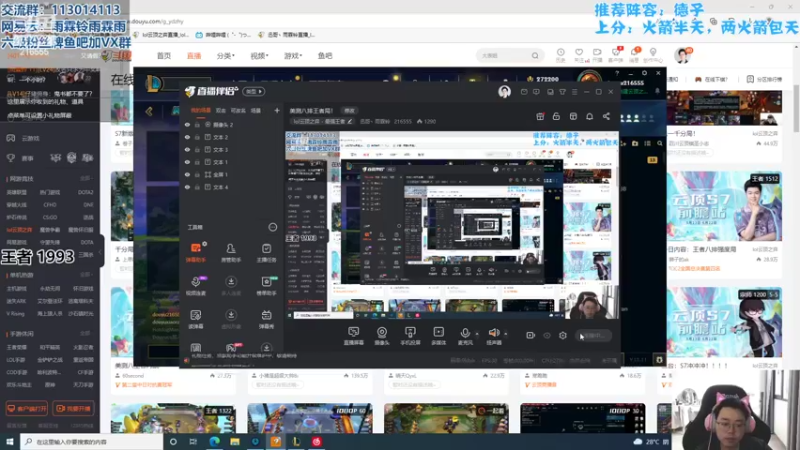Screen dimensions: 800x450
Task: Lock the 文本 2 source layer
Action: (197, 137)
